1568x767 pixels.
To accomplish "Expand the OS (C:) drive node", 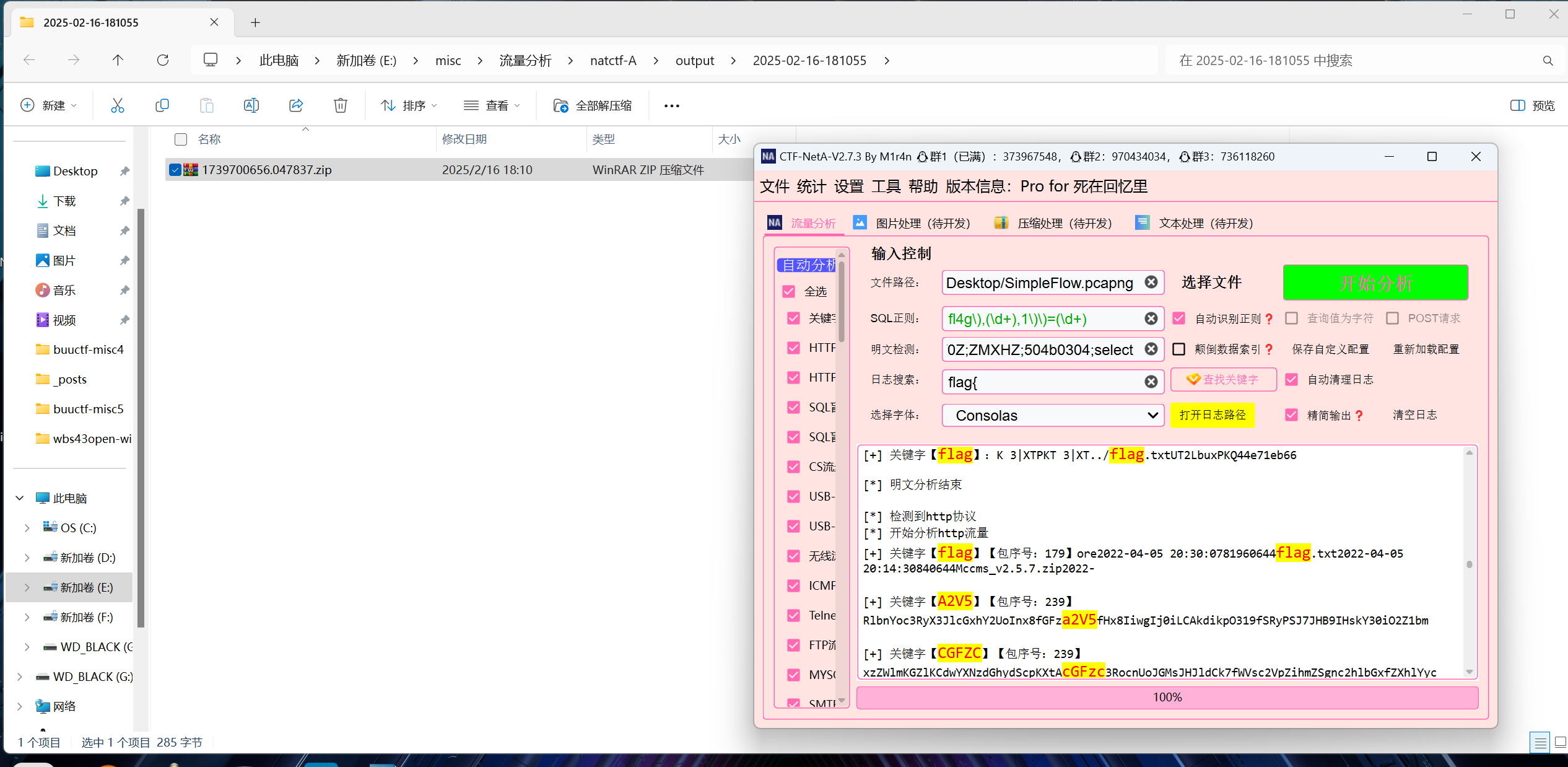I will coord(27,528).
